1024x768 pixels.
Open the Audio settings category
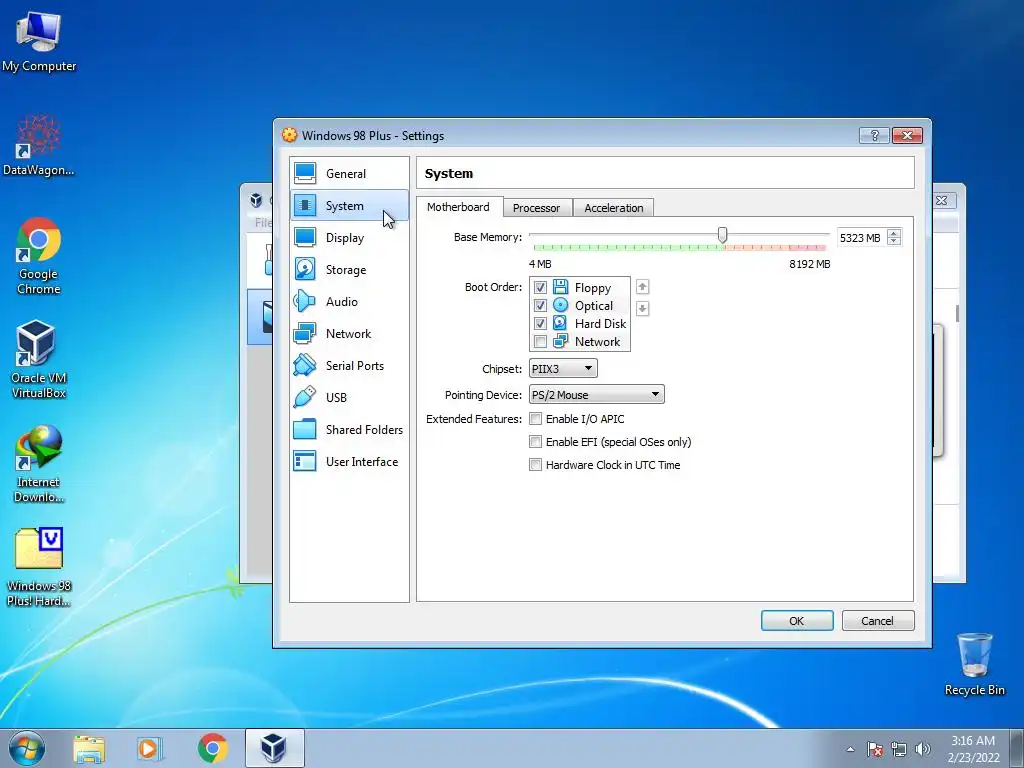click(349, 302)
